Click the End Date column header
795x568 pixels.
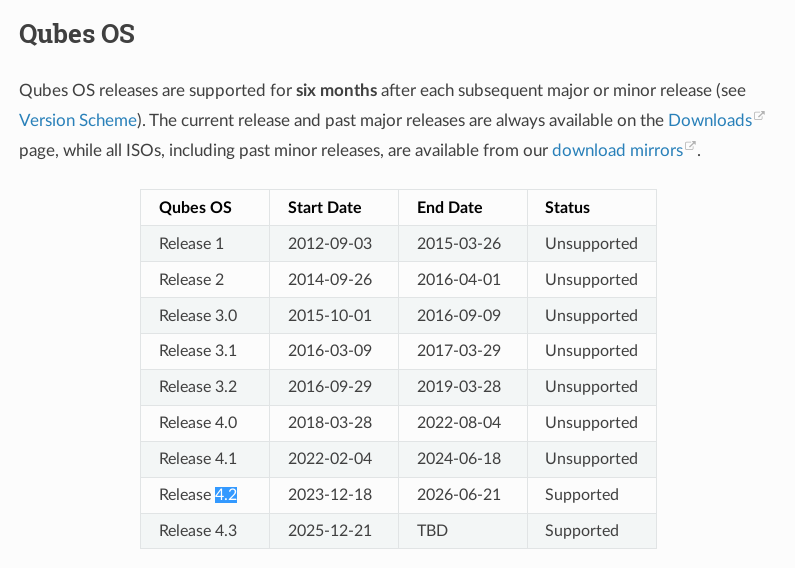pos(449,208)
